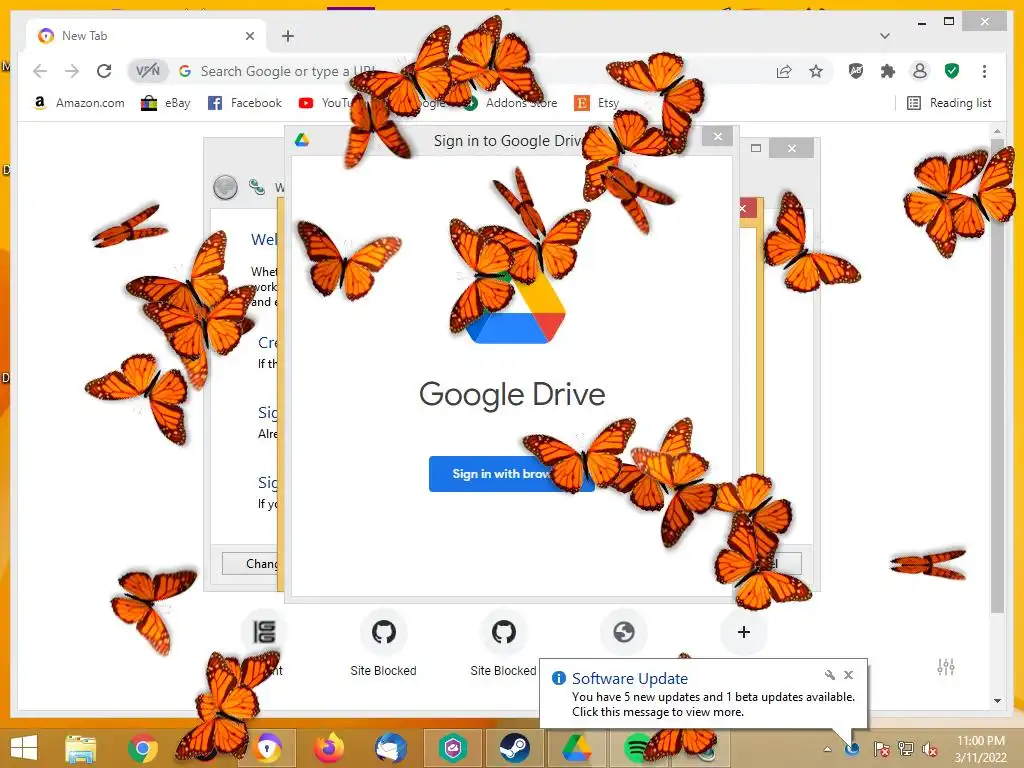The image size is (1024, 768).
Task: Launch Firefox from taskbar
Action: (328, 748)
